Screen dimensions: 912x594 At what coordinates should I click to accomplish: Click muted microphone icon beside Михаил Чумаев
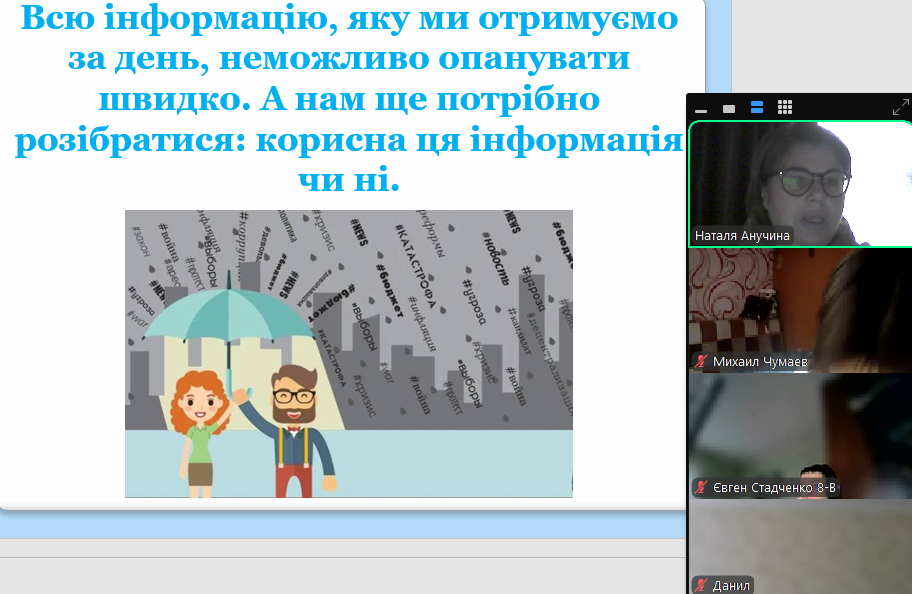(x=701, y=362)
